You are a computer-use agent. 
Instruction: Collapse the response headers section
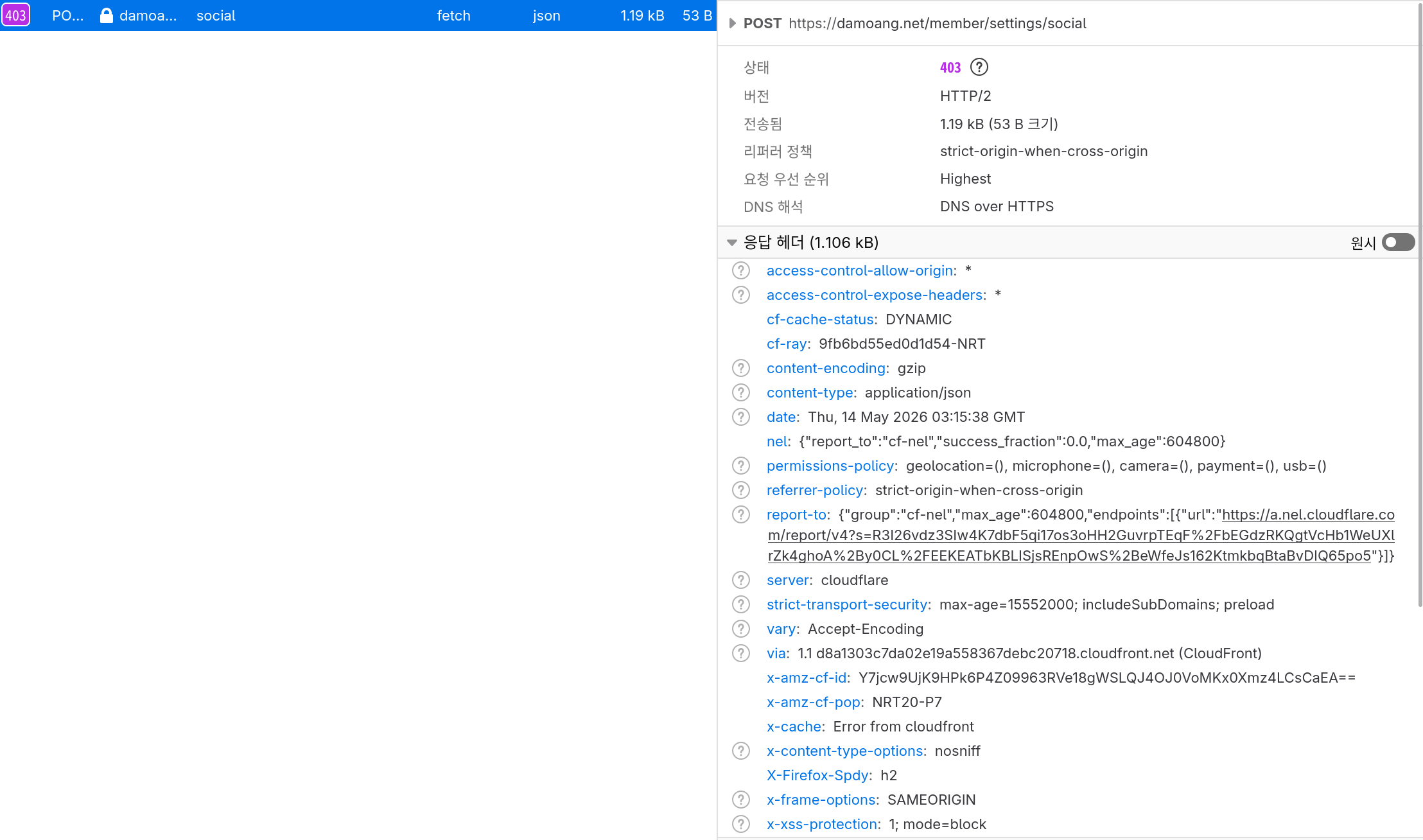[x=732, y=243]
